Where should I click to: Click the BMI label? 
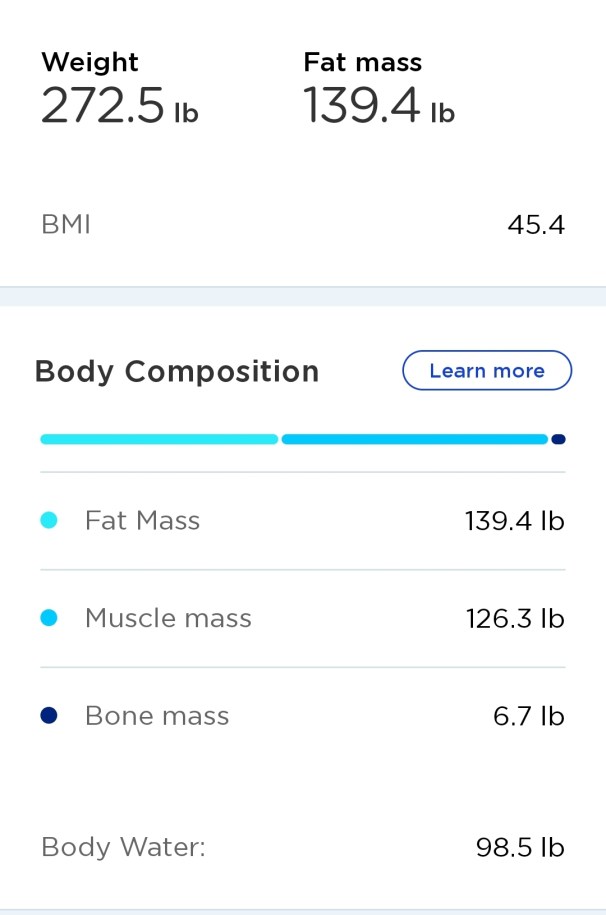(66, 225)
